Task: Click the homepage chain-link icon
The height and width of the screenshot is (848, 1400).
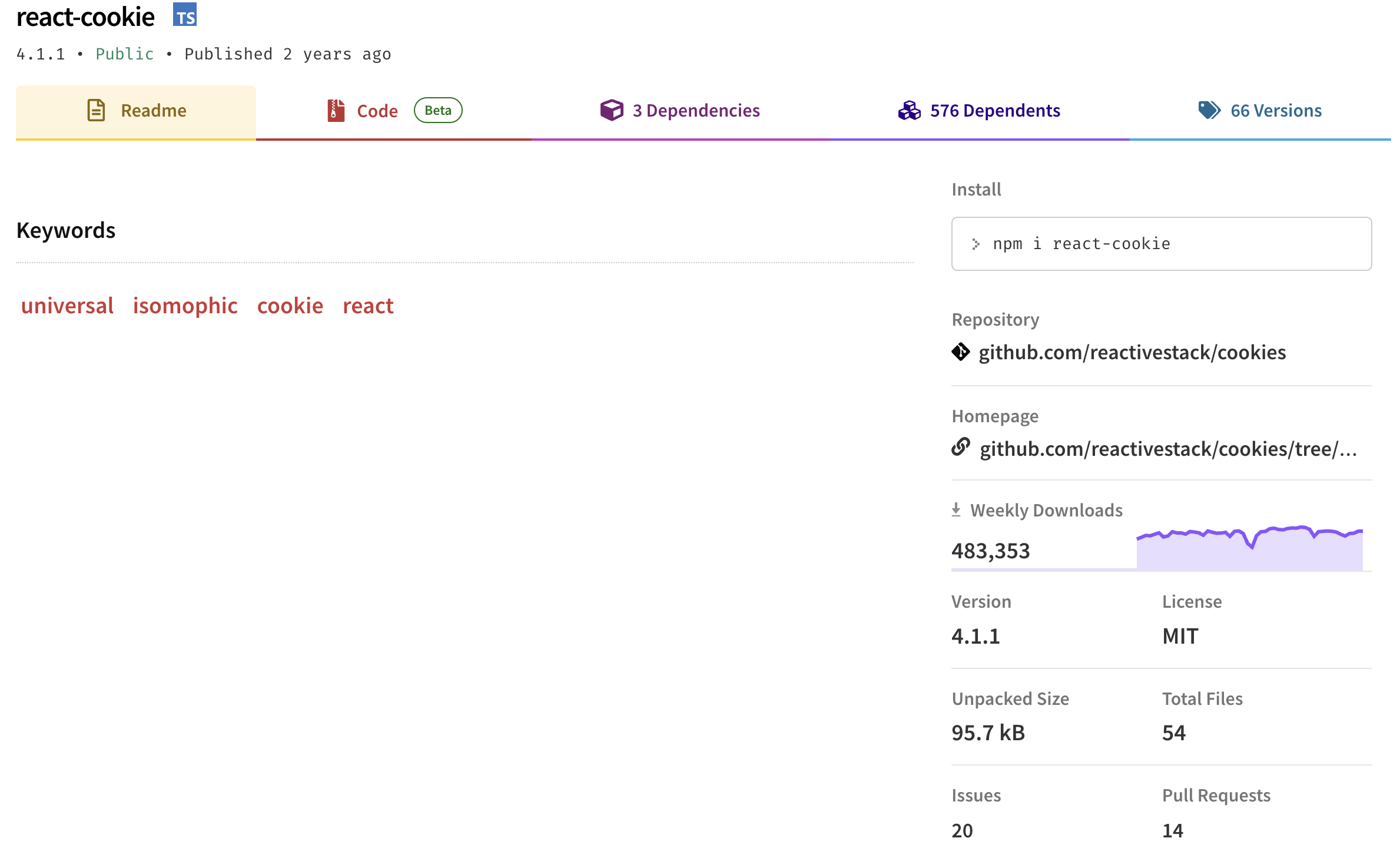Action: (x=961, y=448)
